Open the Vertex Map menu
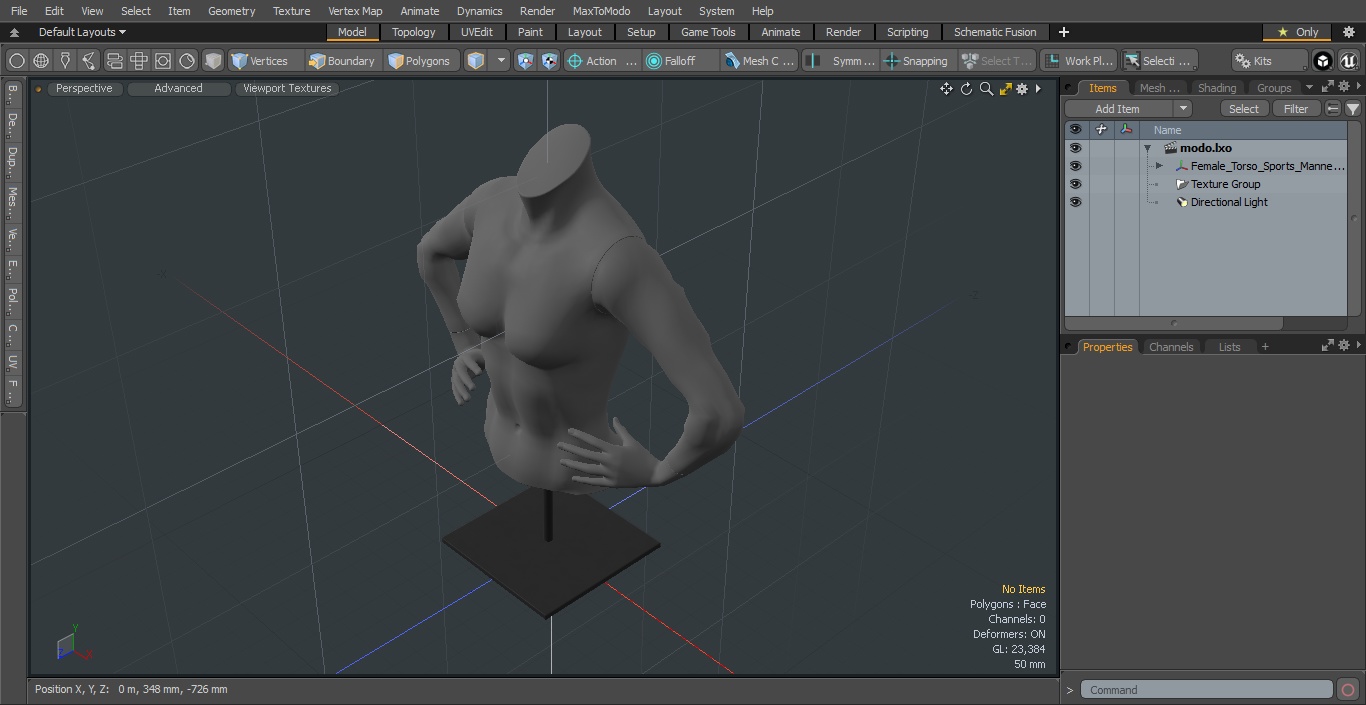Screen dimensions: 1366x705 coord(355,11)
